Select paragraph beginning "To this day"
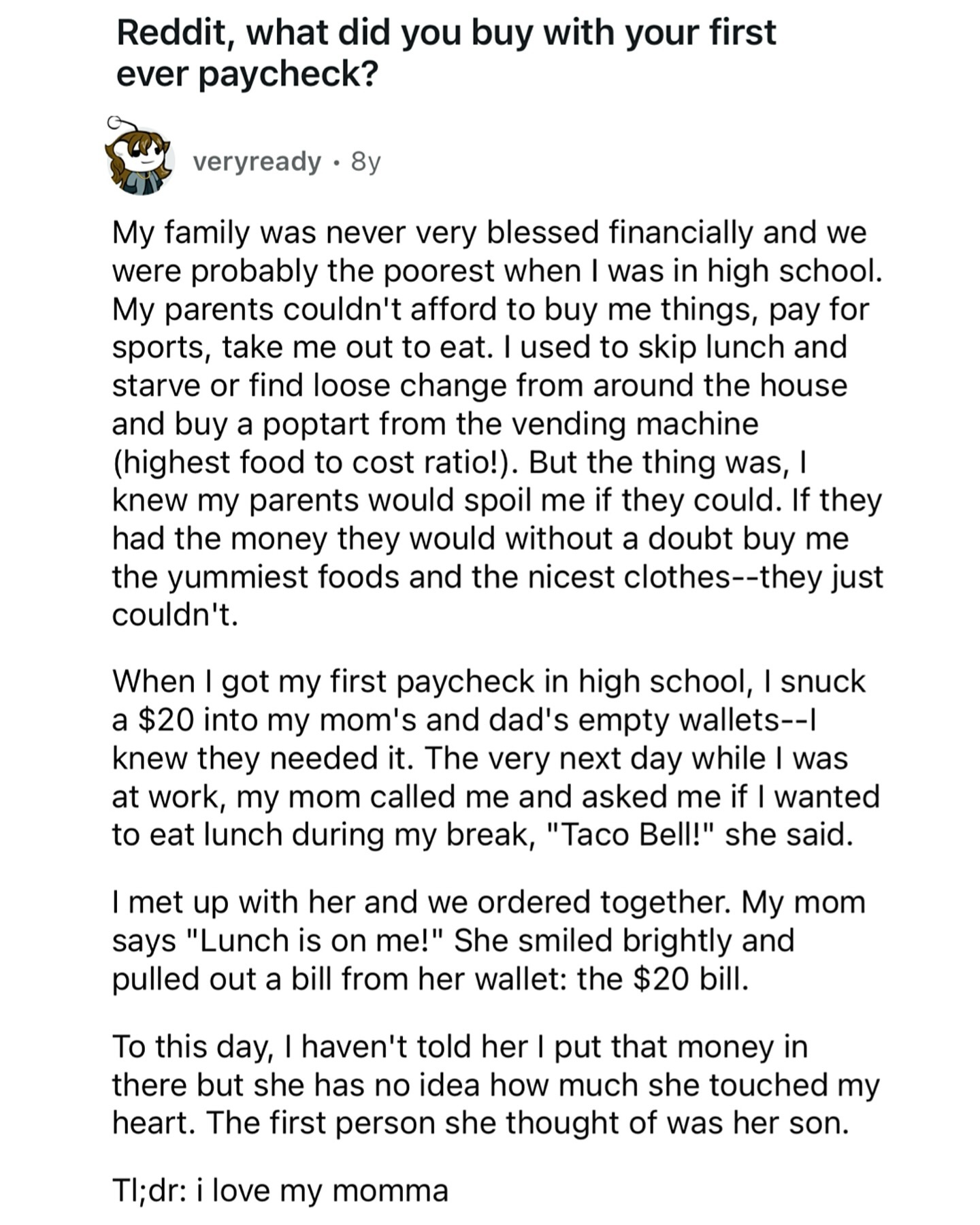980x1225 pixels. [495, 1084]
